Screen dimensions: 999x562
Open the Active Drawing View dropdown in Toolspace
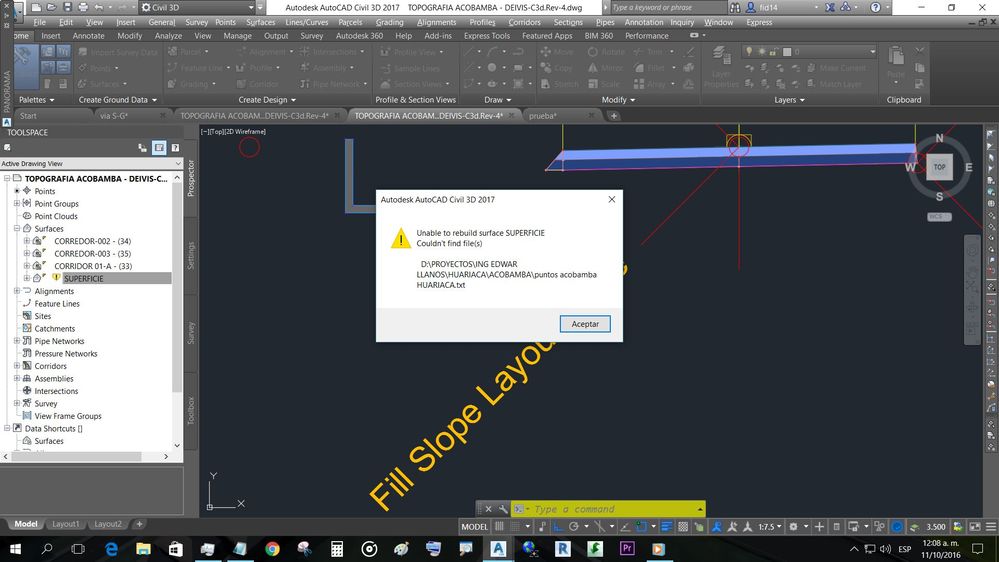(91, 164)
